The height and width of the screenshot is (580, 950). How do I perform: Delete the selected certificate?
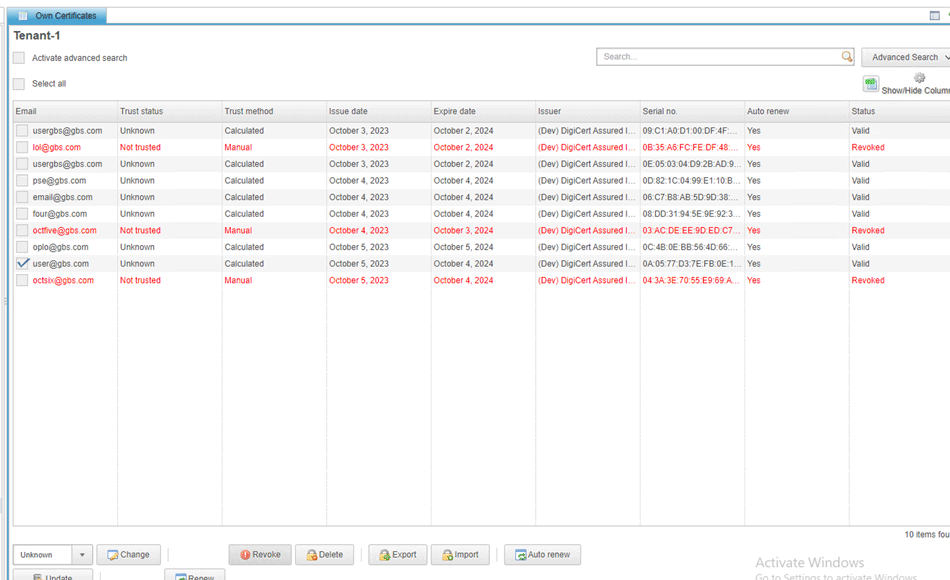(x=324, y=555)
